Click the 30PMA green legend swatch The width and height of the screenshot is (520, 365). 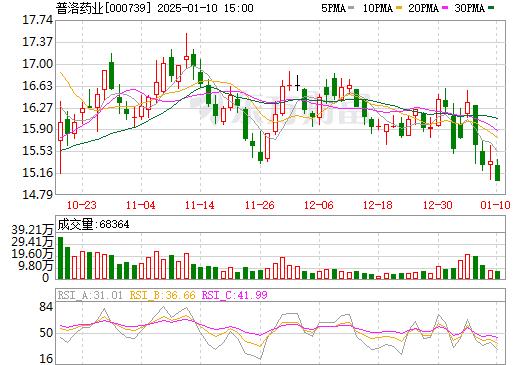491,8
